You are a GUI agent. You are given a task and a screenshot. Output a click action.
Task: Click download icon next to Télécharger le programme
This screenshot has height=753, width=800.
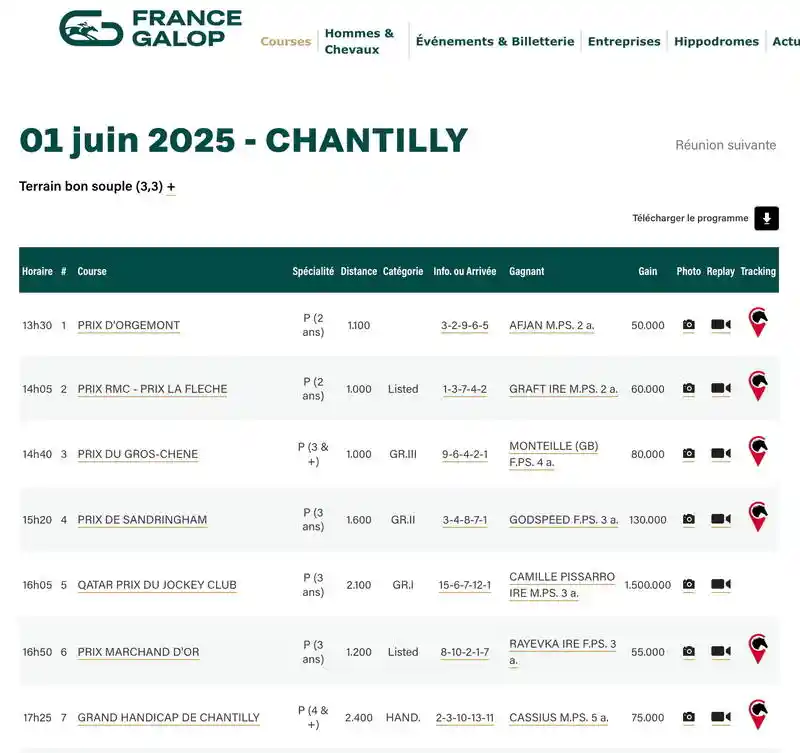coord(766,218)
